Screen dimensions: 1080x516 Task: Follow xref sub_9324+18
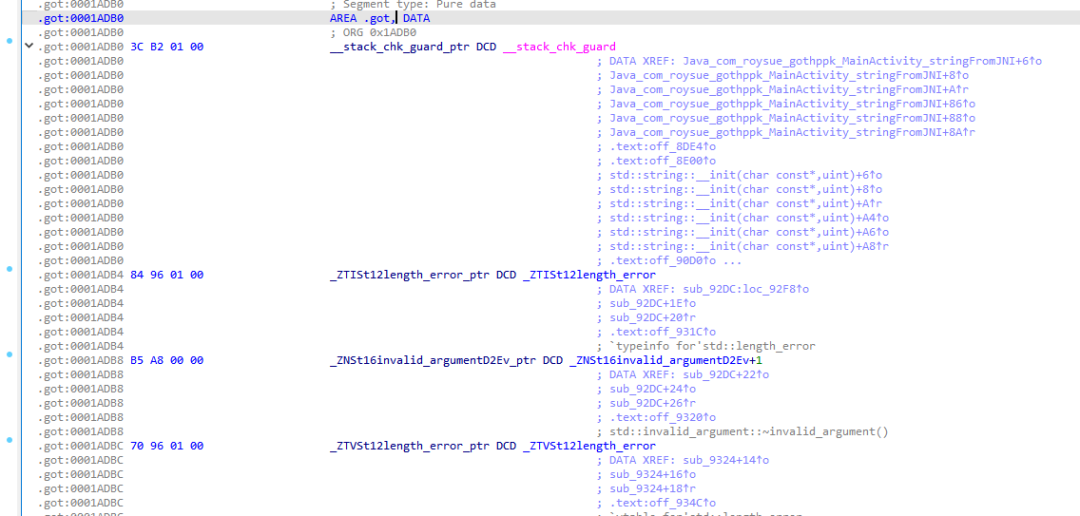[x=652, y=488]
